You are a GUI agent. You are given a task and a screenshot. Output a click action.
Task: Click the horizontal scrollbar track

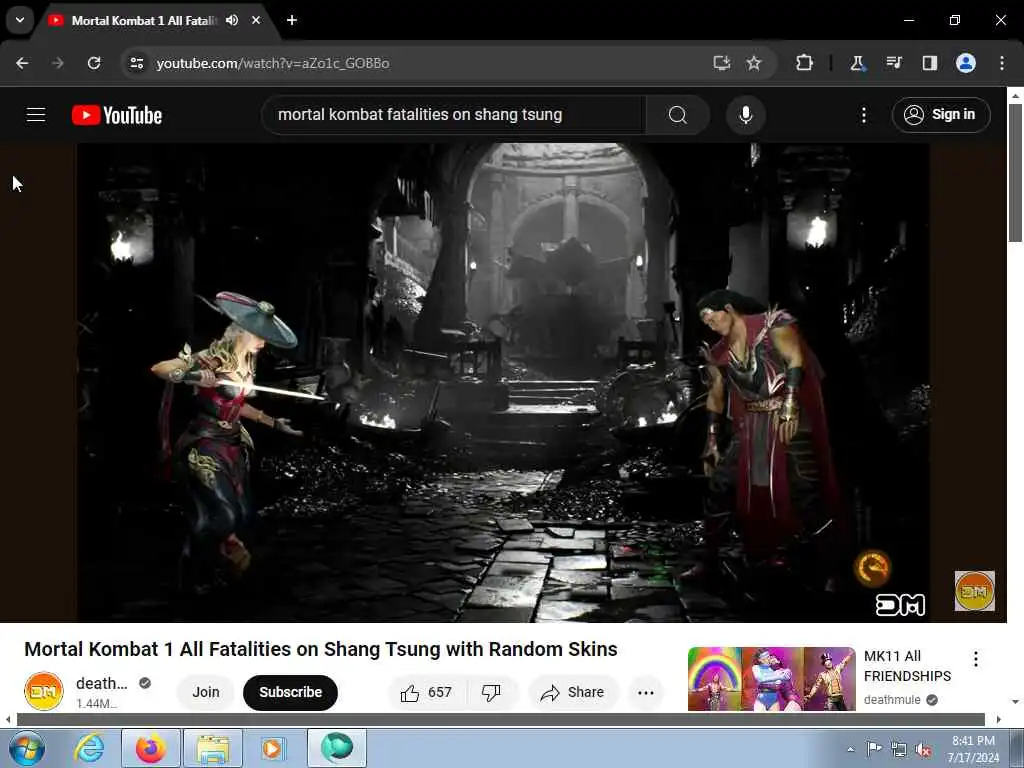pos(501,720)
